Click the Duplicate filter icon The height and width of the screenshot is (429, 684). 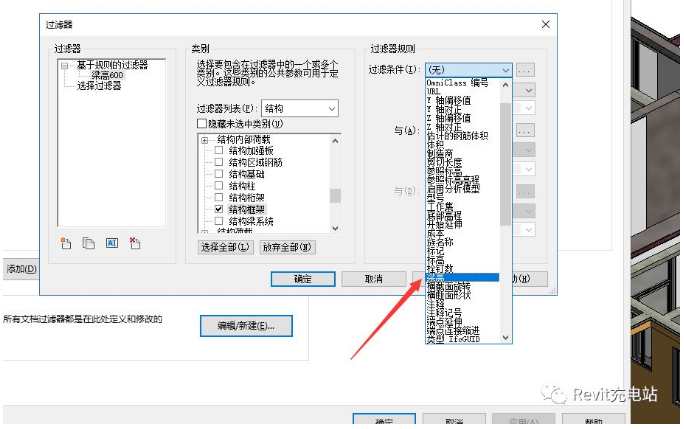89,244
